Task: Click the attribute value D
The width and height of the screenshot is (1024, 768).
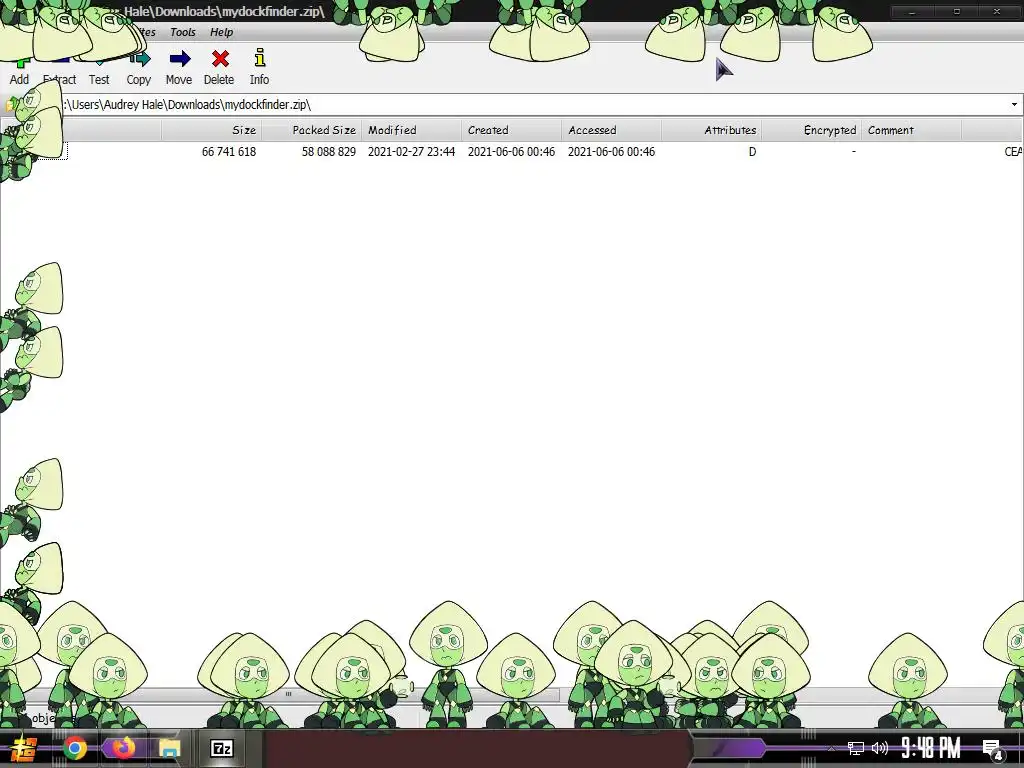Action: pos(752,152)
